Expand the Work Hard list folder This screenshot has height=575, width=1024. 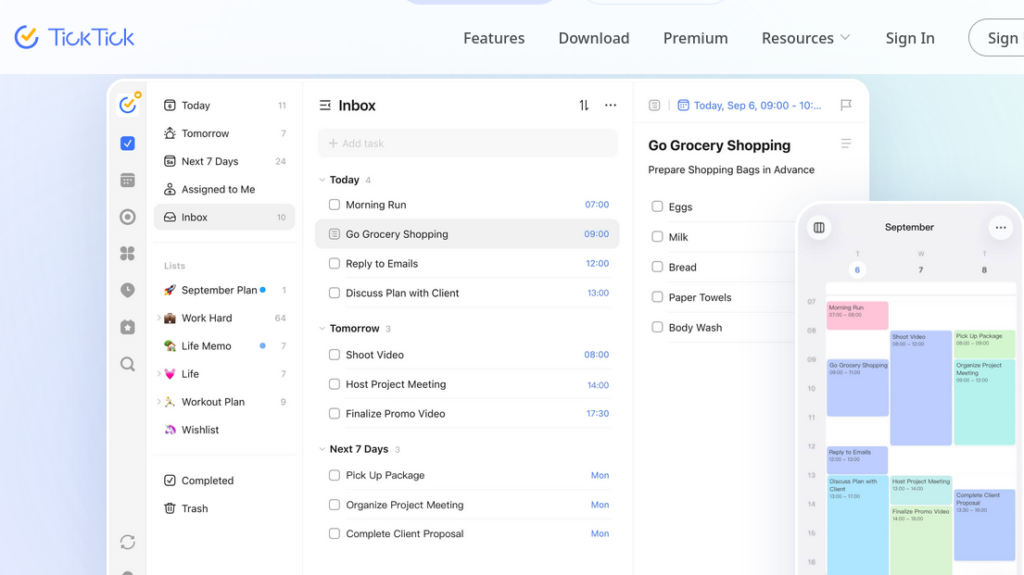point(159,318)
